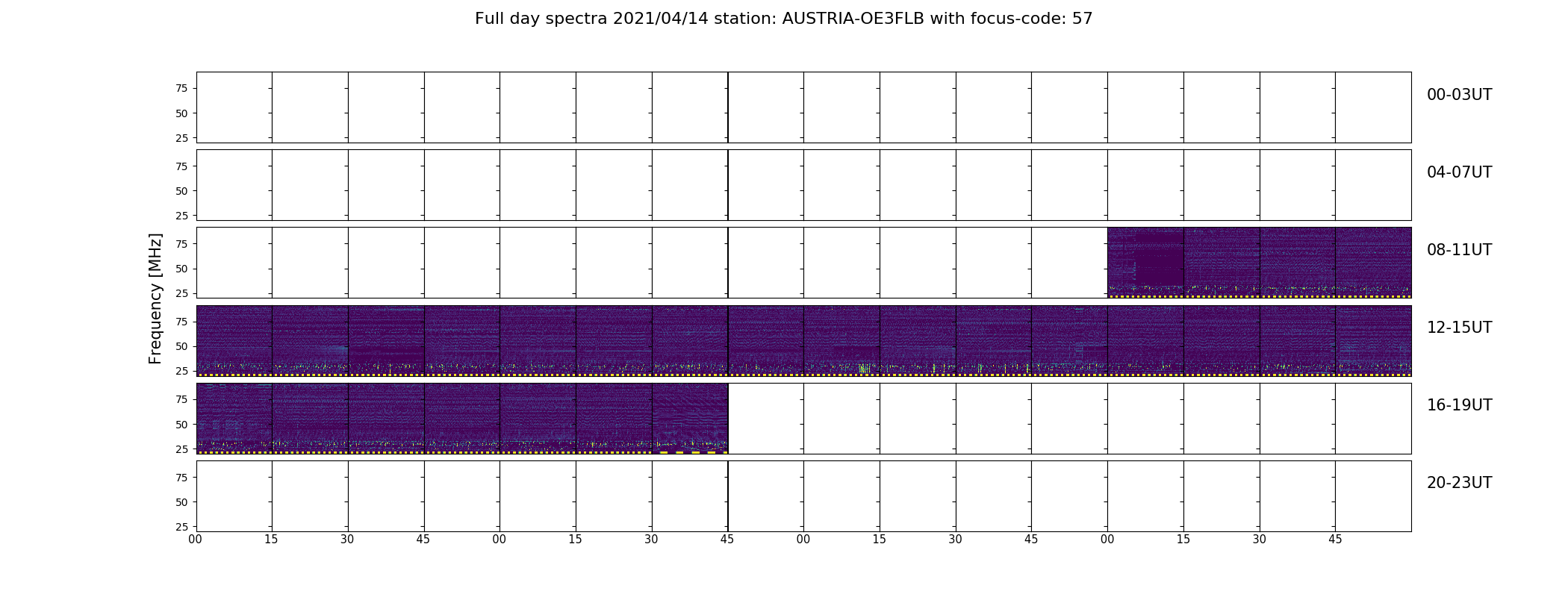Click the '50' frequency tick of the 00-03UT row
The image size is (1568, 597).
[x=181, y=113]
